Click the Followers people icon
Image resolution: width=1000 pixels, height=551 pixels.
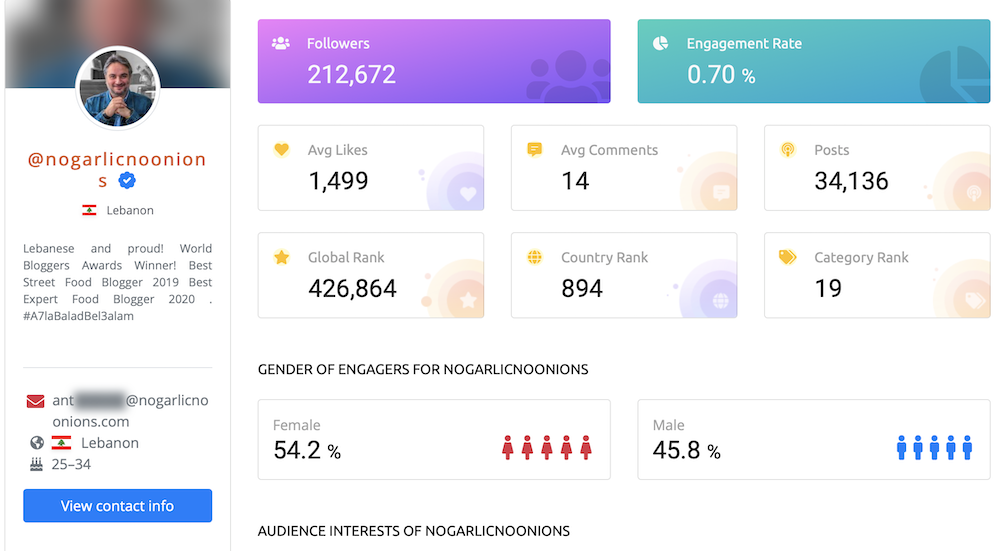coord(281,43)
